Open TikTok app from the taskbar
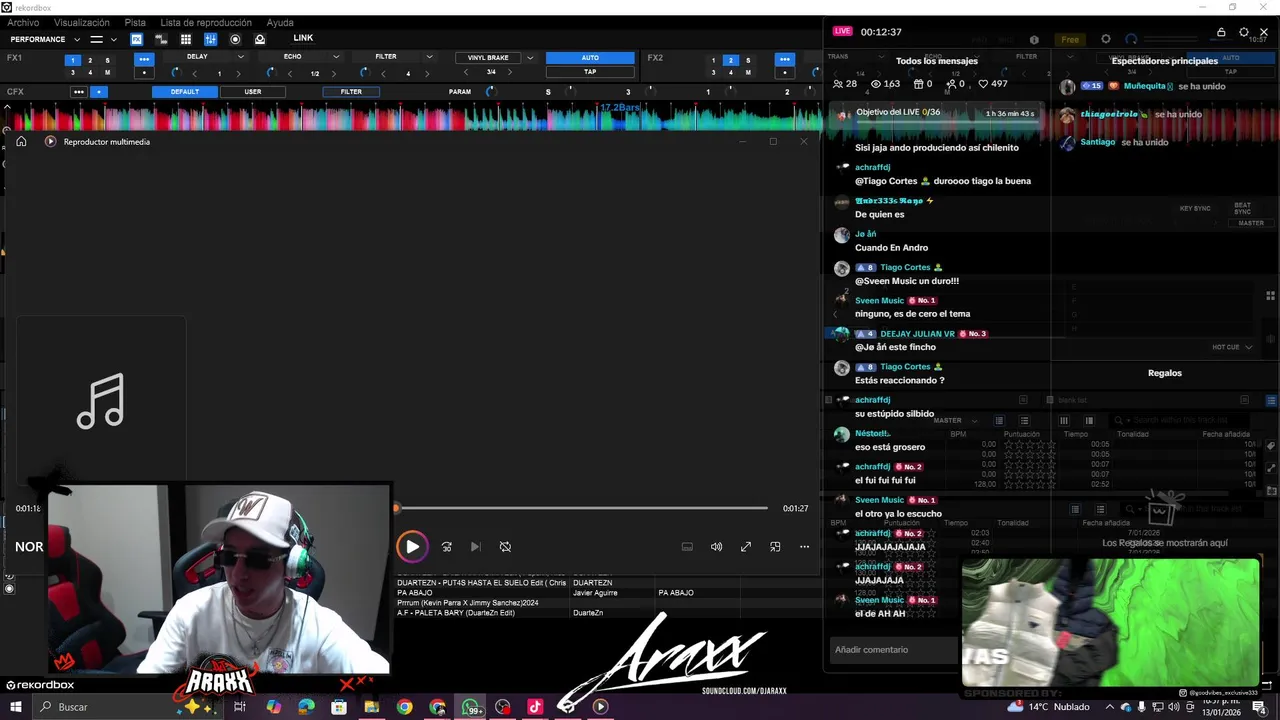1280x720 pixels. (534, 707)
